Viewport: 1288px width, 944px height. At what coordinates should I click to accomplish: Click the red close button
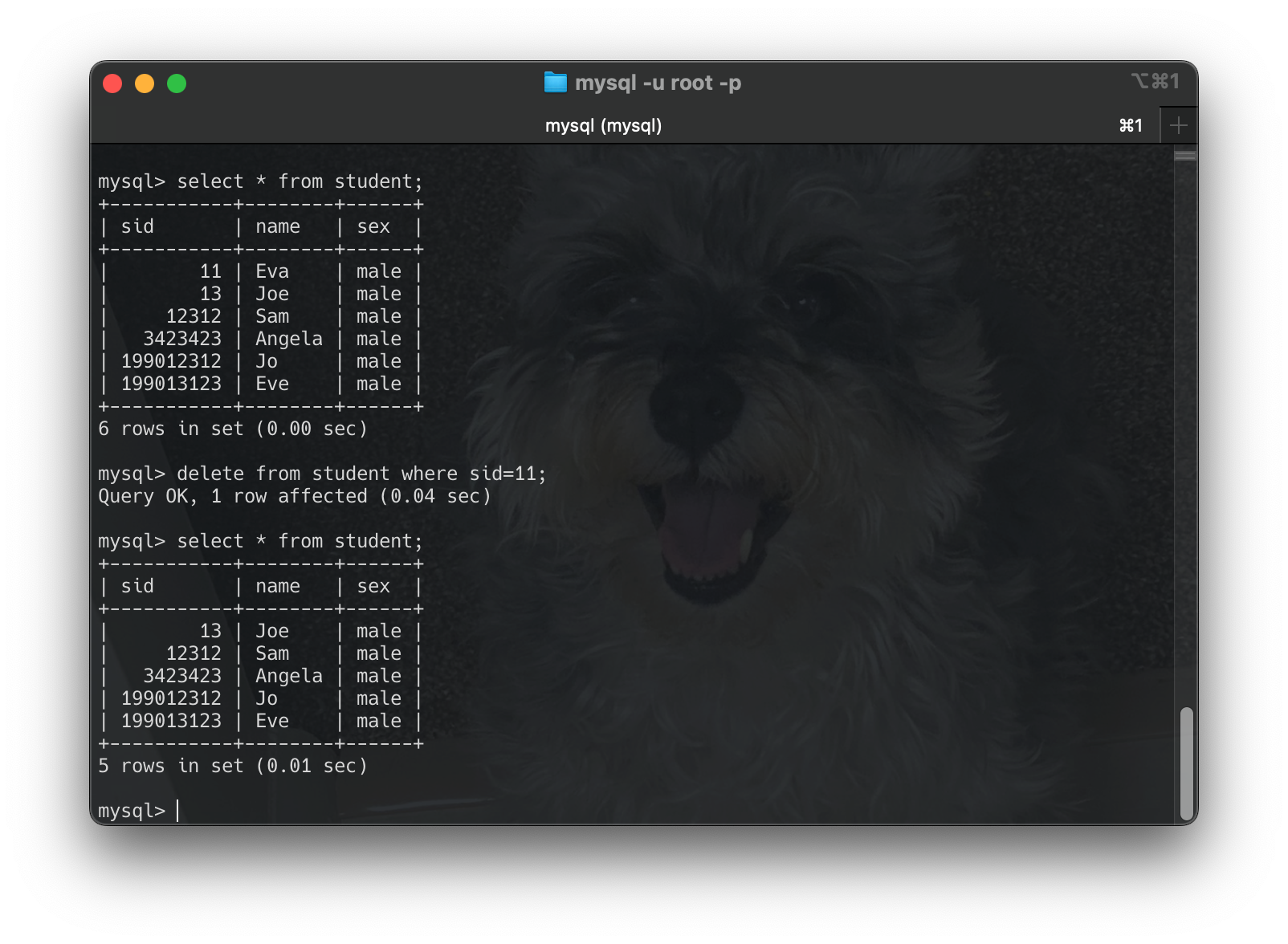[112, 83]
